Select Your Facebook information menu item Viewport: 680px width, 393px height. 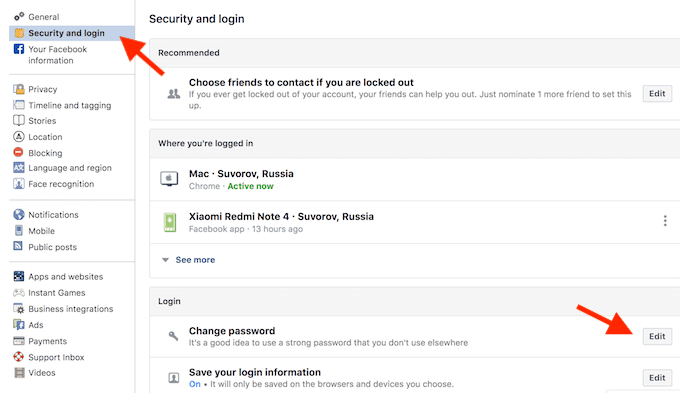pyautogui.click(x=57, y=55)
